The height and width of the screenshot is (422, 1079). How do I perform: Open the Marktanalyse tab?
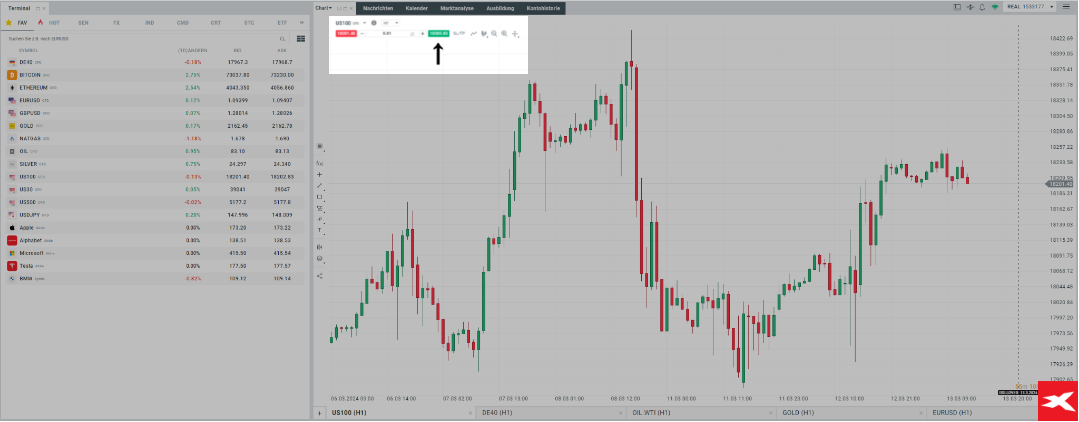(x=456, y=8)
